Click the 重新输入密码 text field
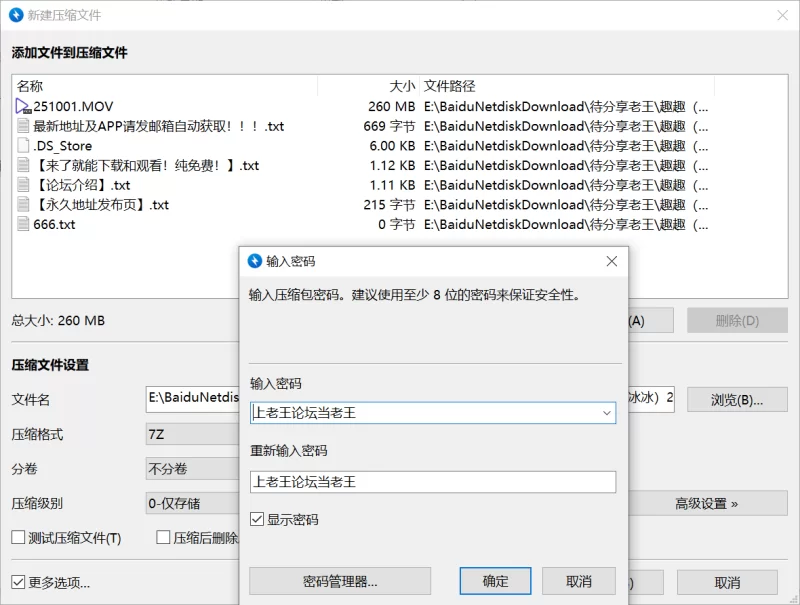The width and height of the screenshot is (800, 605). click(x=432, y=482)
